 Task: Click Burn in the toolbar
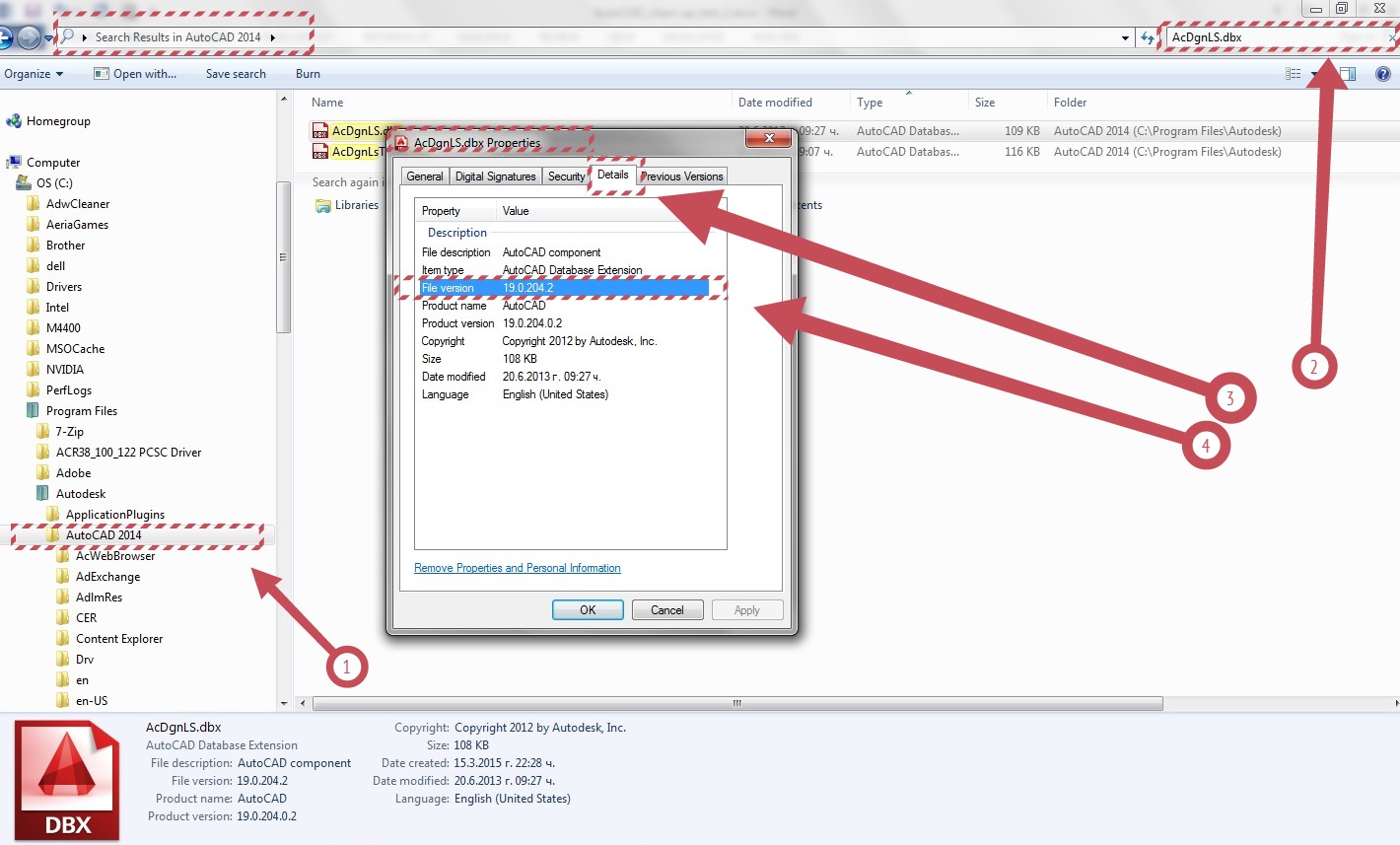[x=308, y=74]
